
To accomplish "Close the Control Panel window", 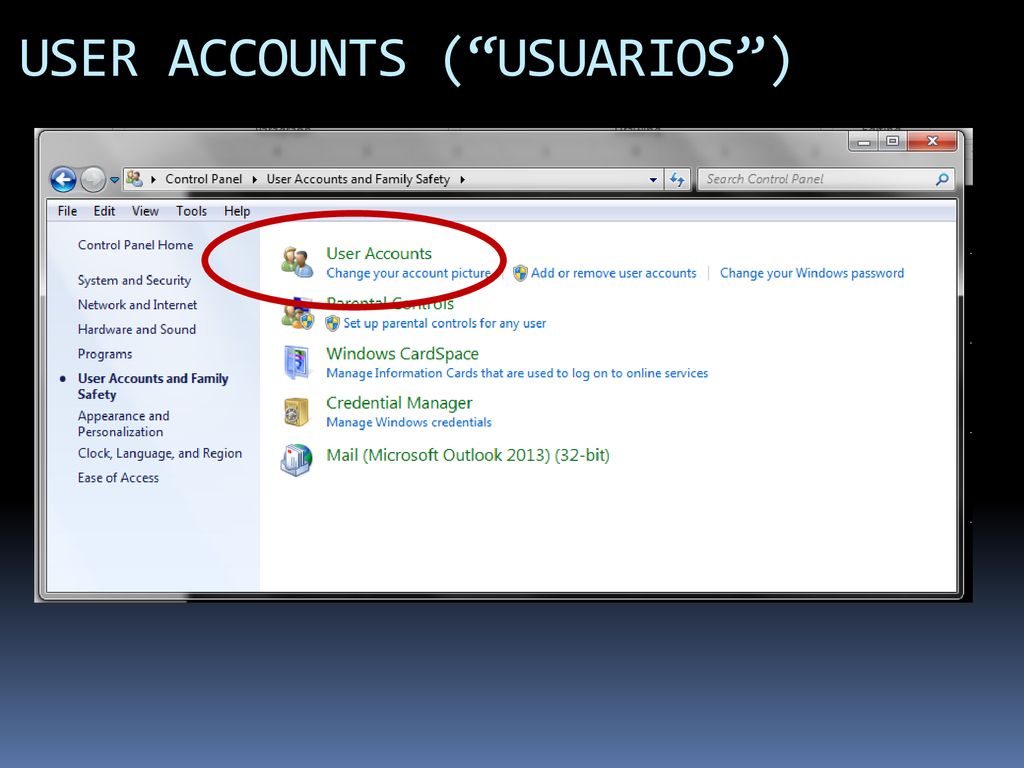I will pyautogui.click(x=933, y=141).
